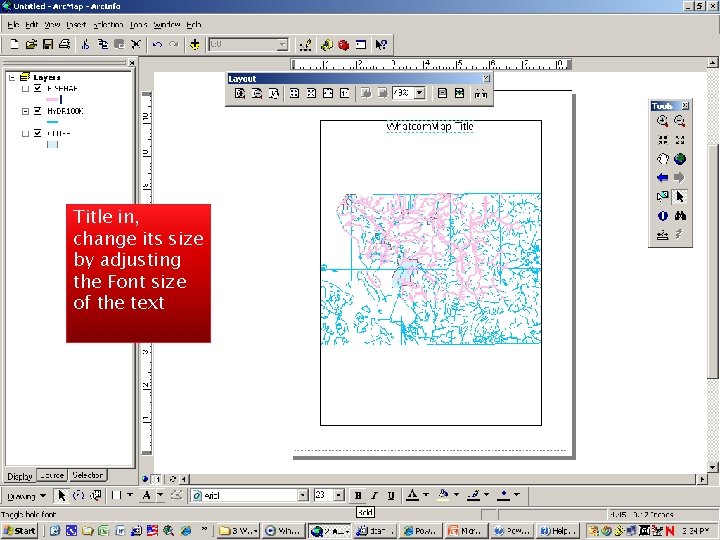This screenshot has height=540, width=720.
Task: Collapse the HYDR100K layer legend
Action: coord(25,111)
